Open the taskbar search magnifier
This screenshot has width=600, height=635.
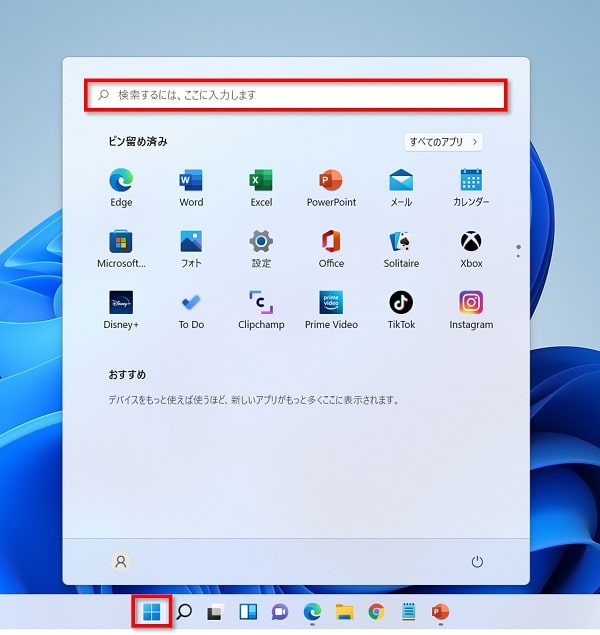tap(184, 612)
